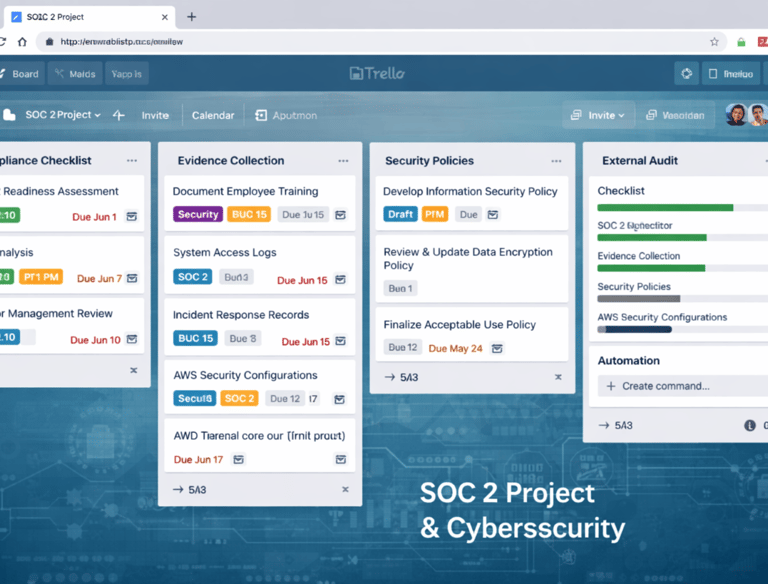This screenshot has width=768, height=584.
Task: Click blue BUC 15 label on Incident Response
Action: pyautogui.click(x=195, y=338)
